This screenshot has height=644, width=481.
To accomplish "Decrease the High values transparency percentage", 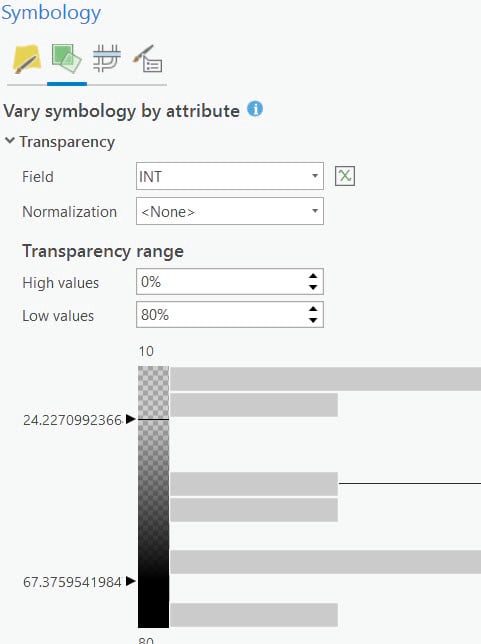I will coord(313,287).
